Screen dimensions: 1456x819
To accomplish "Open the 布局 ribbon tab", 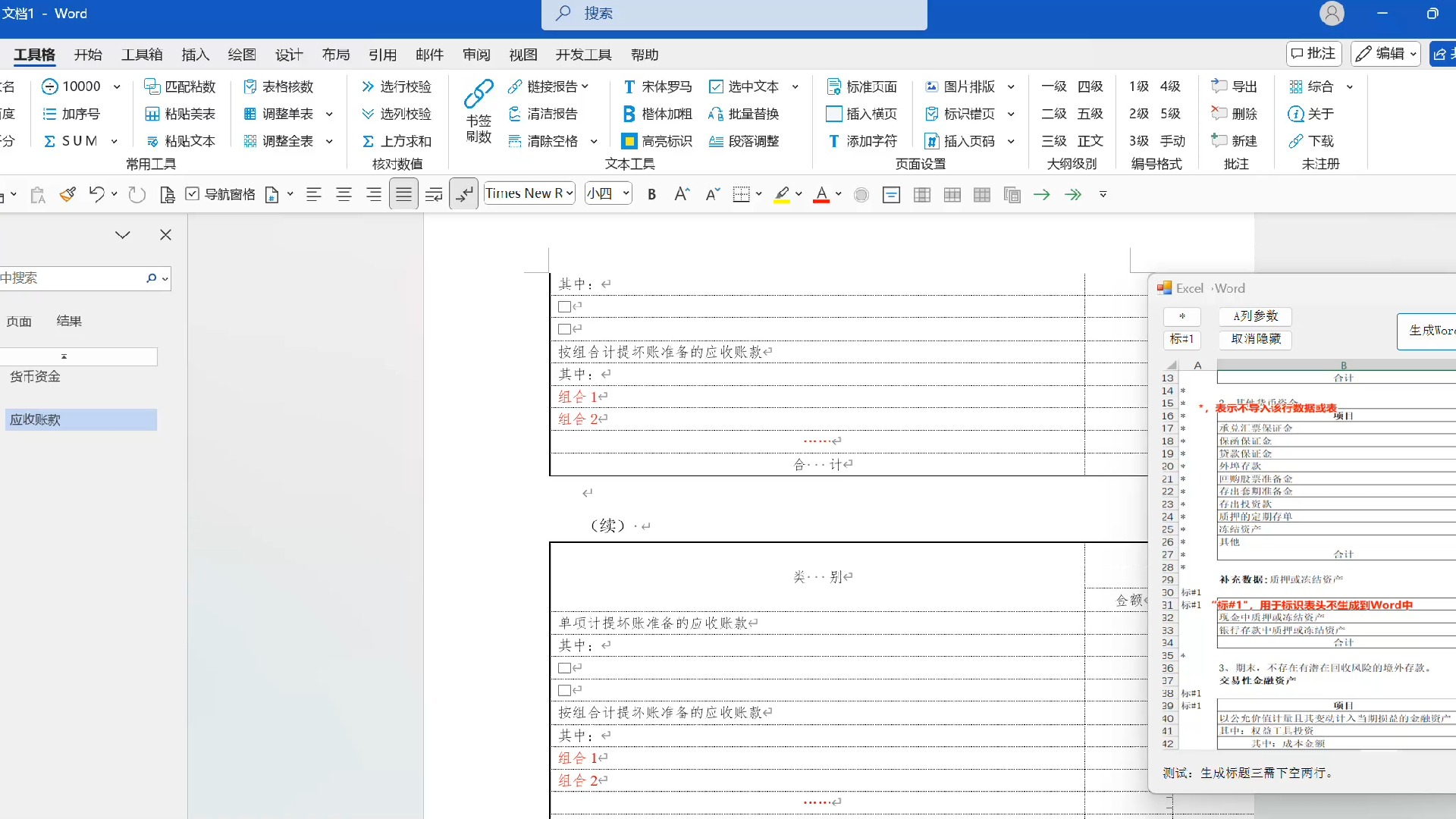I will pos(336,55).
